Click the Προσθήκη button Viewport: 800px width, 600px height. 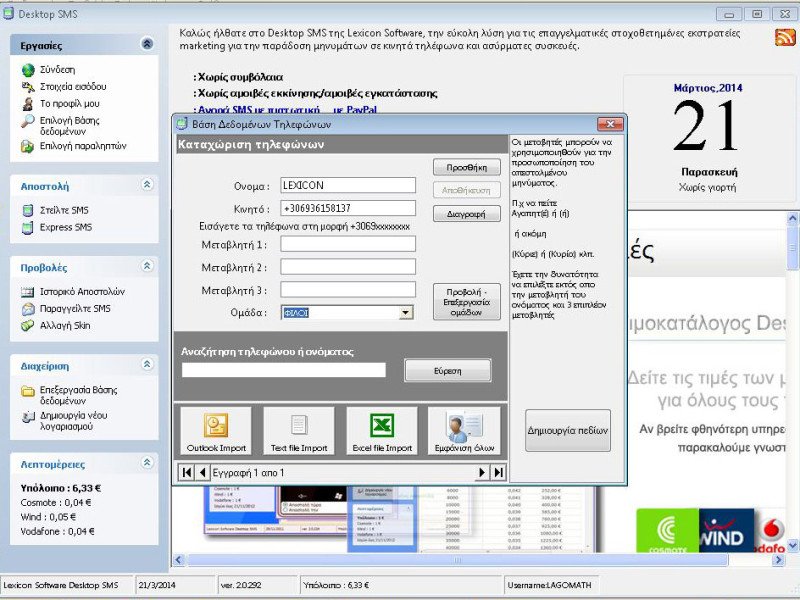(x=466, y=167)
